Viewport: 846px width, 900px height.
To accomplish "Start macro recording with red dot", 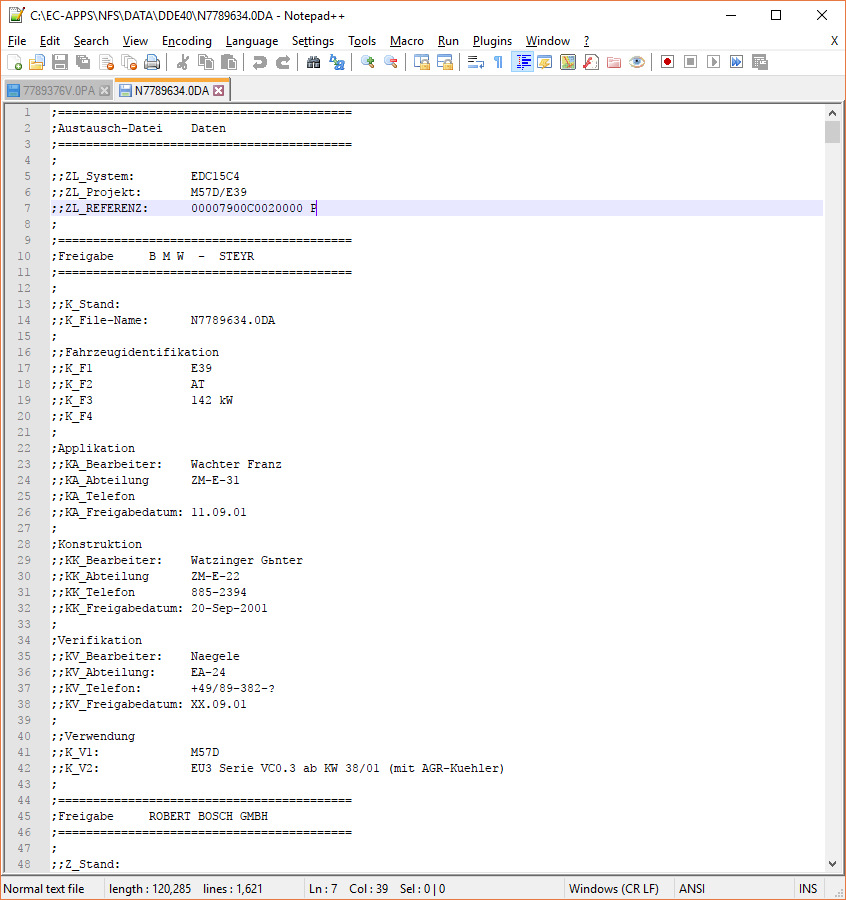I will tap(667, 62).
